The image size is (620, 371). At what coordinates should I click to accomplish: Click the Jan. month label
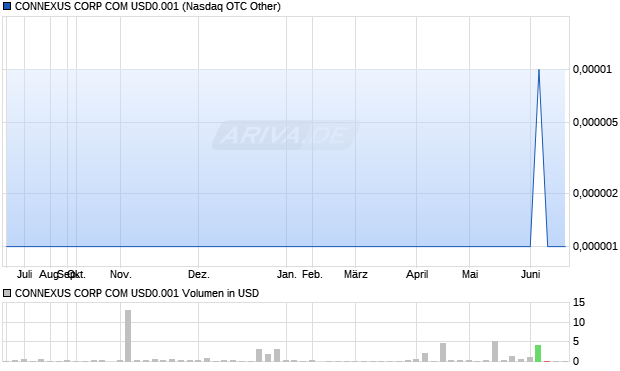286,274
